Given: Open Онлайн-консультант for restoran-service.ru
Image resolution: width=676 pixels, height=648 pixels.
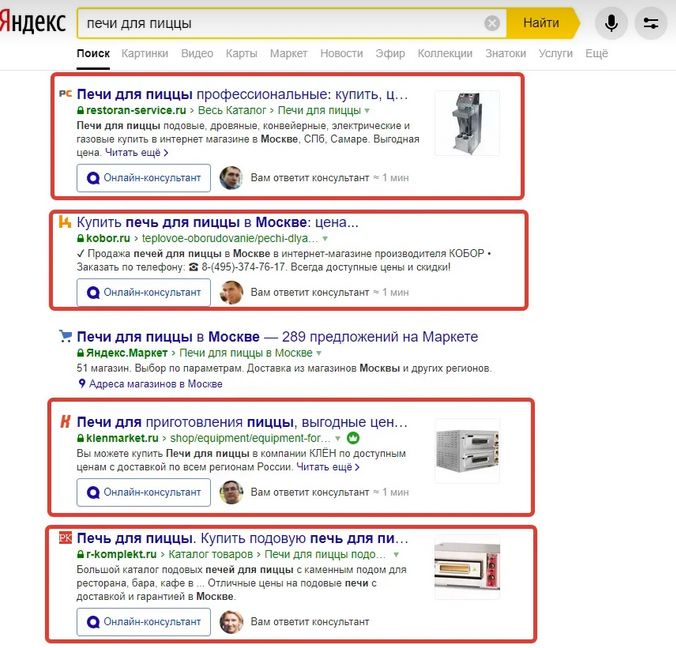Looking at the screenshot, I should tap(144, 178).
